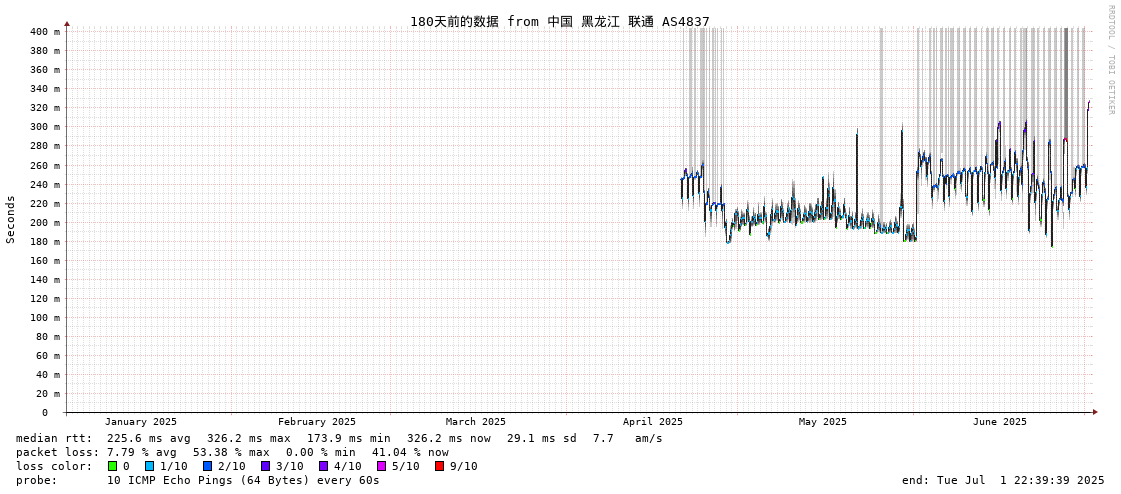Click the February 2025 axis label
The height and width of the screenshot is (494, 1121).
(x=317, y=422)
